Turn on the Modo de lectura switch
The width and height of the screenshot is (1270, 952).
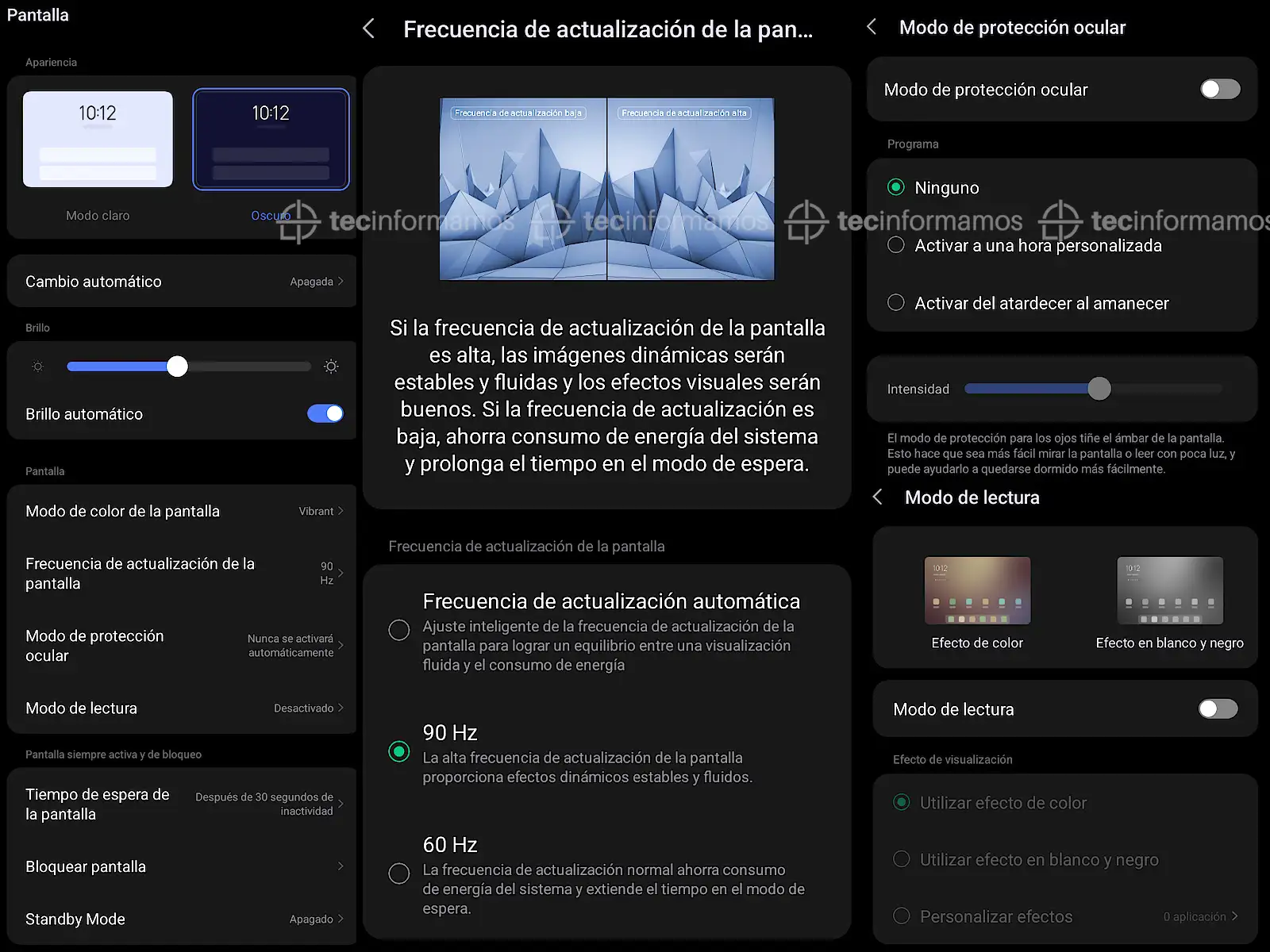click(1218, 708)
